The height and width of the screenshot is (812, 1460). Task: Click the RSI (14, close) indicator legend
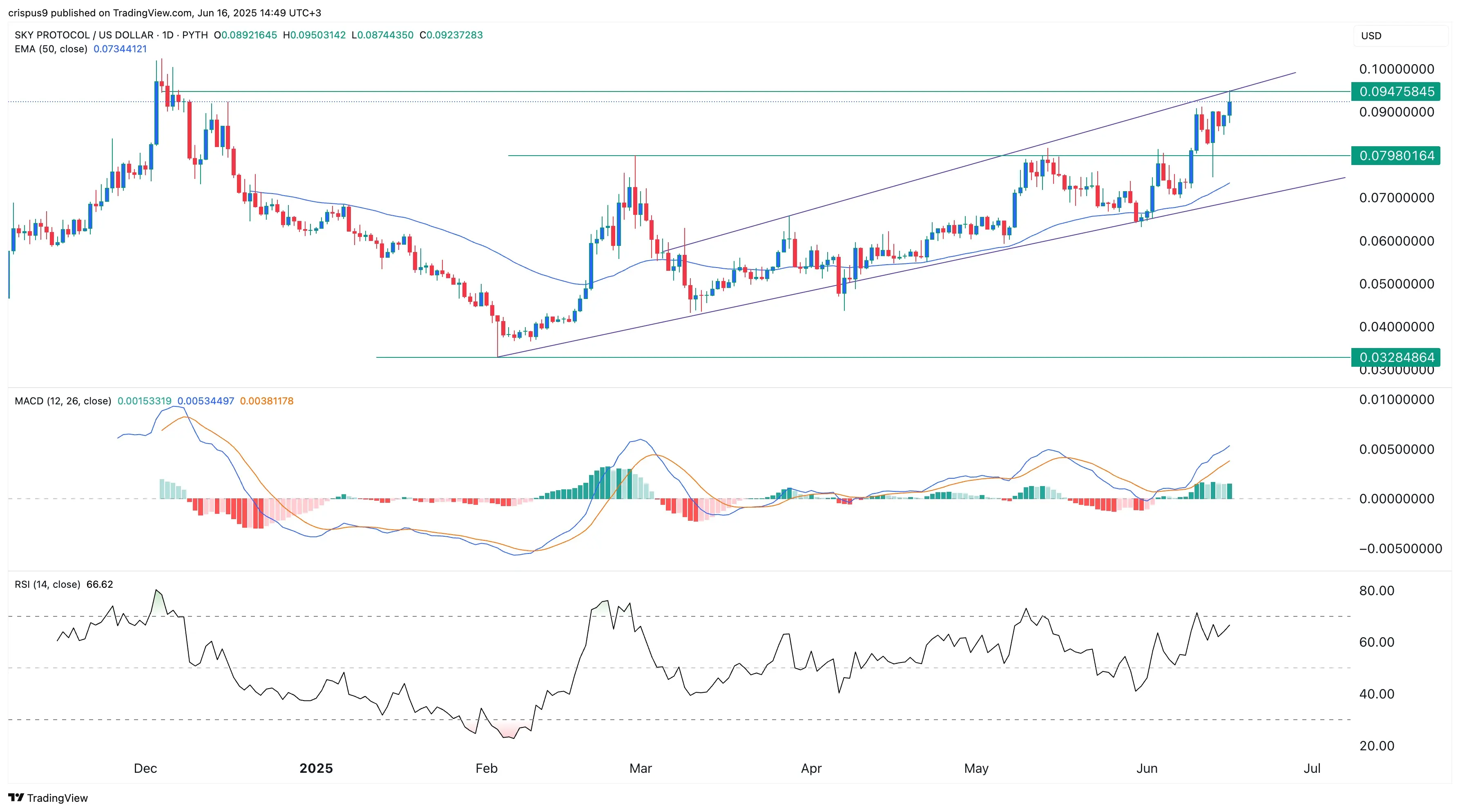coord(48,584)
